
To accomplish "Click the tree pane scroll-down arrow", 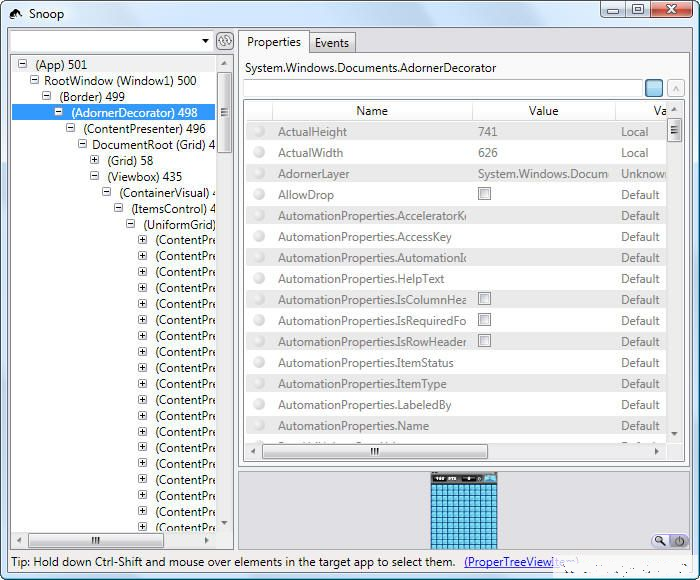I will coord(224,523).
